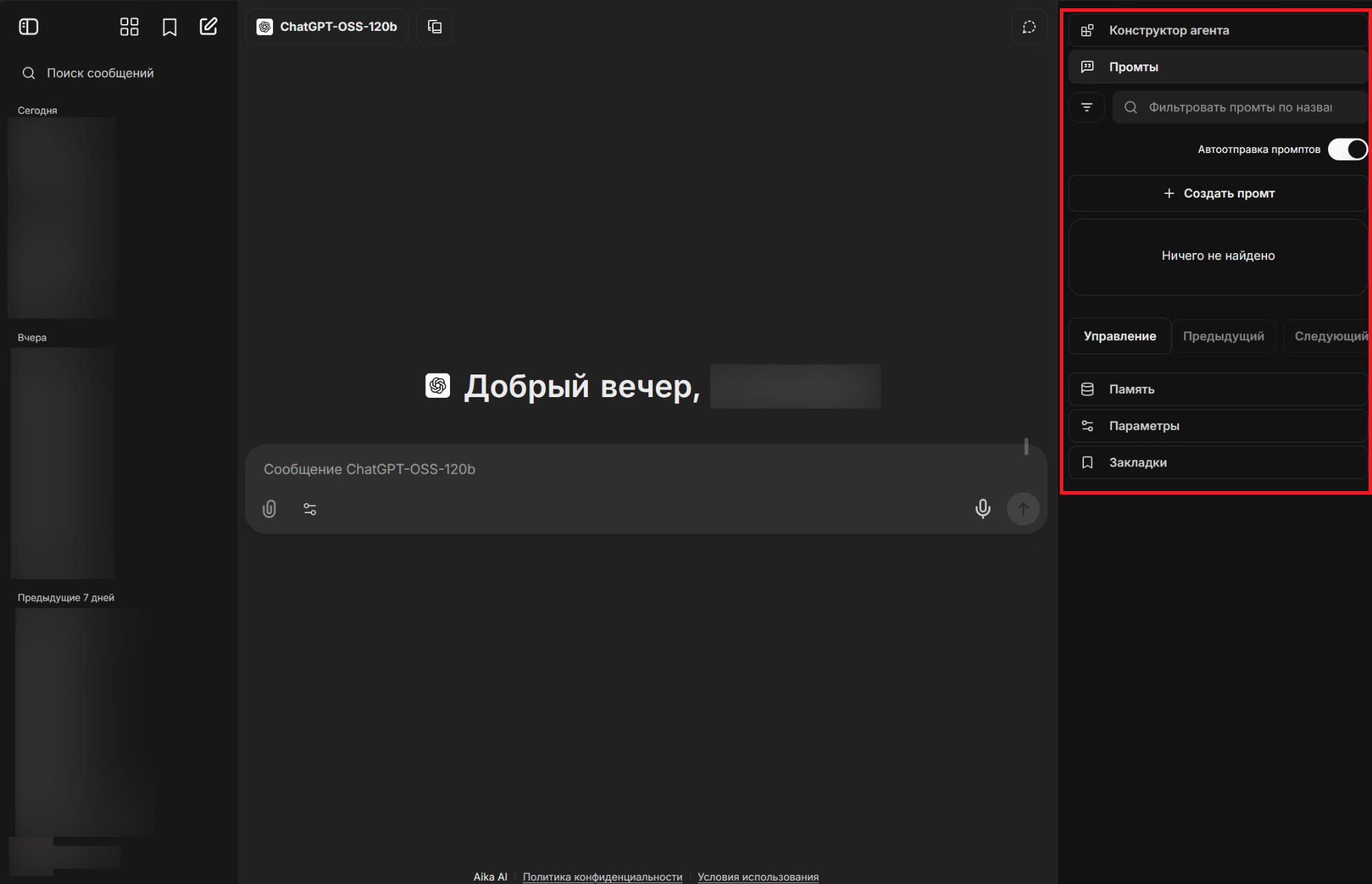
Task: Open the prompt filter icon
Action: click(1087, 107)
